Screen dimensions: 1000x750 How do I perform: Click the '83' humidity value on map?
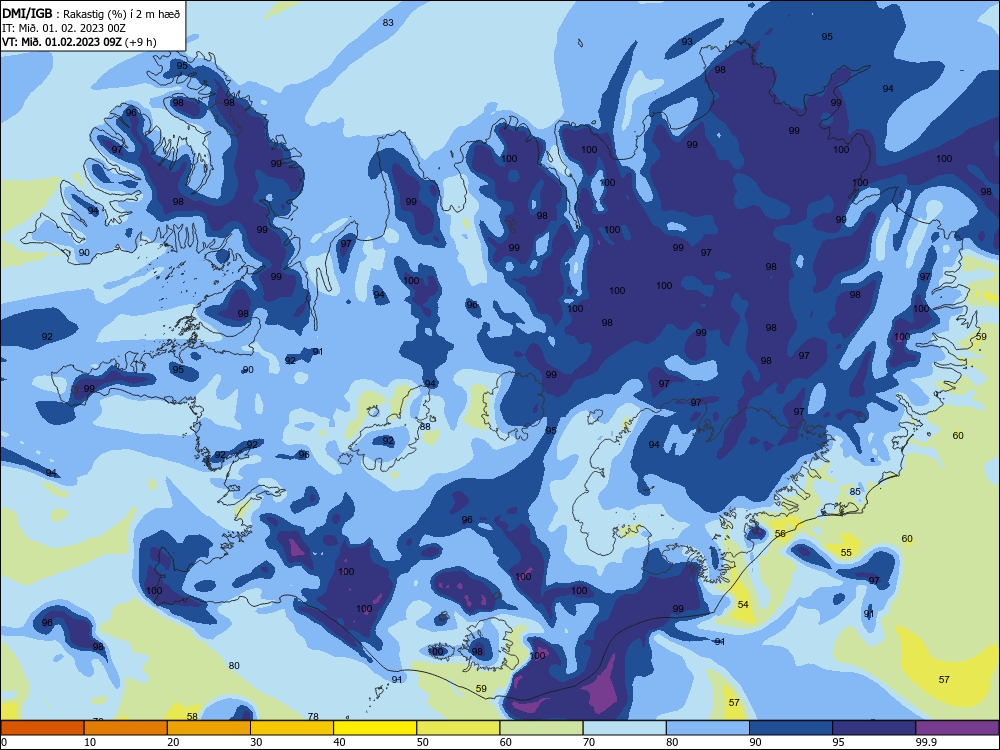point(388,22)
